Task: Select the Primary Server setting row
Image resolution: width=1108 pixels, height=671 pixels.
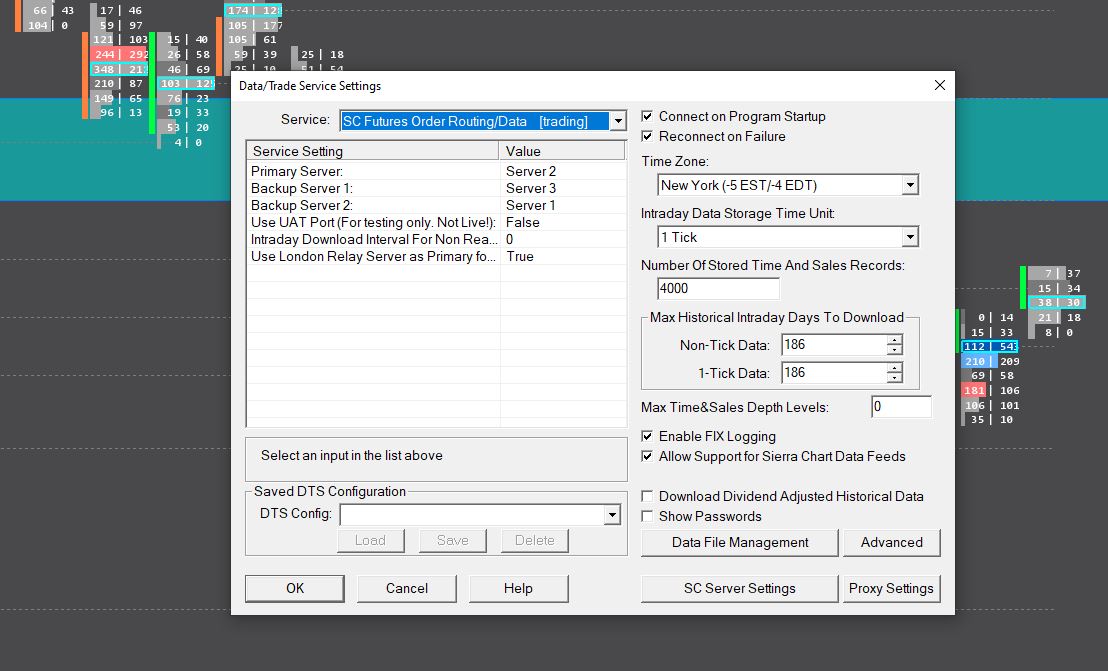Action: tap(437, 171)
